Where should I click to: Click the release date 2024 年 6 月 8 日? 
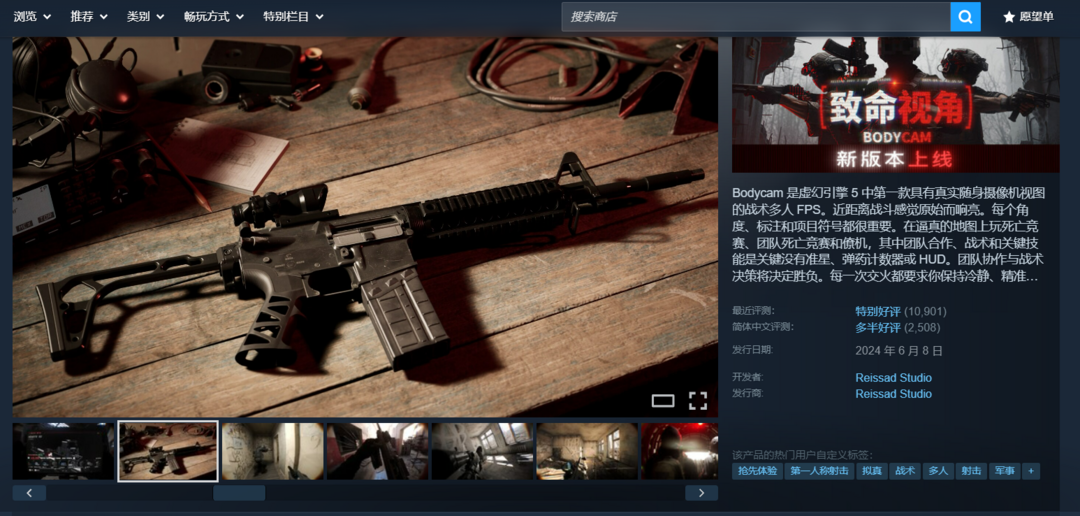click(899, 351)
